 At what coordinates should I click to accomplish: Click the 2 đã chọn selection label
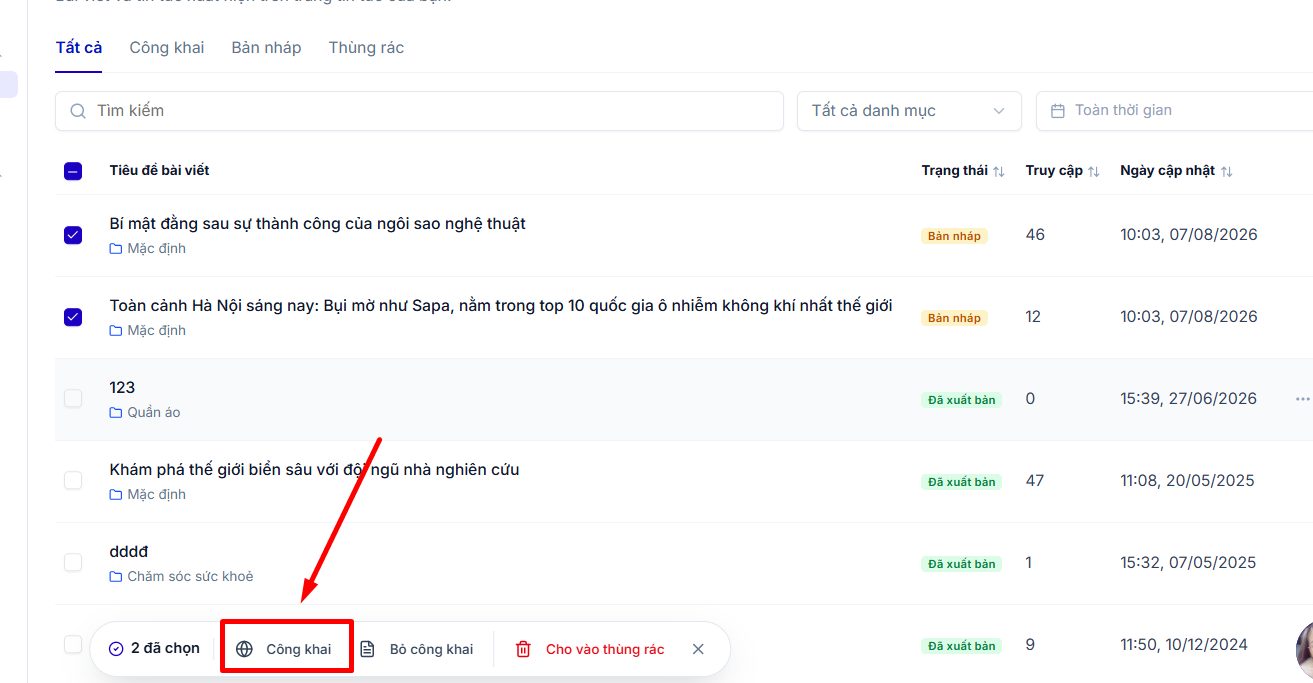[x=165, y=649]
